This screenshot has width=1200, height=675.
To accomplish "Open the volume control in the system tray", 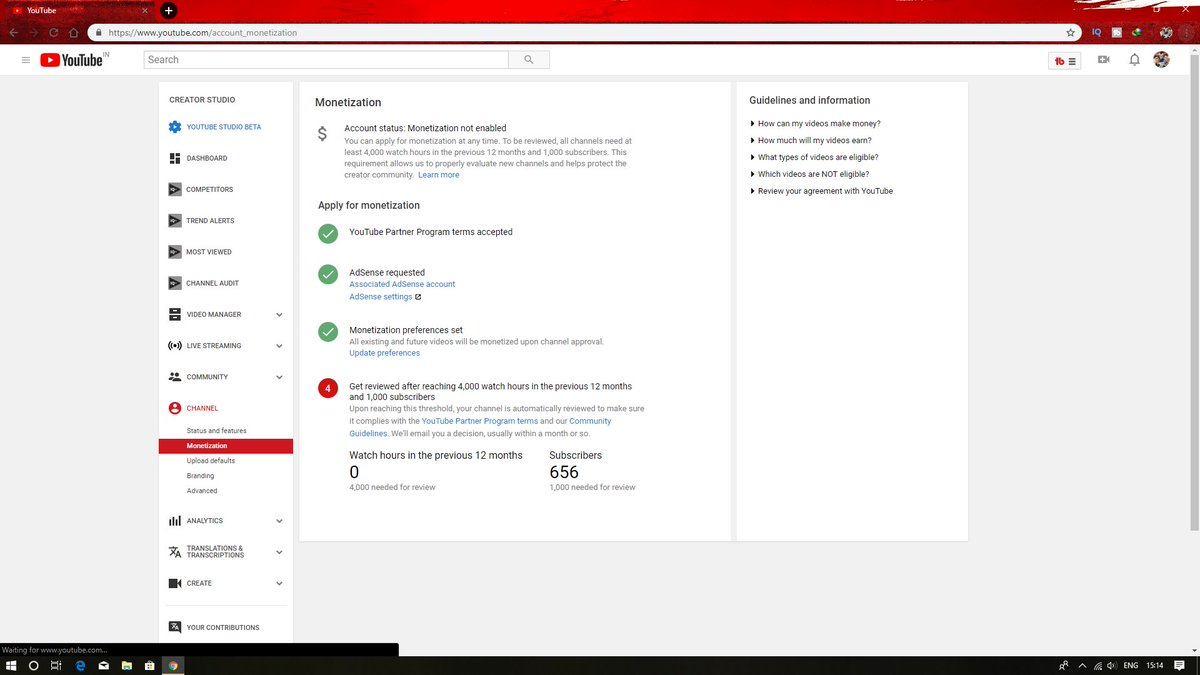I will [x=1112, y=665].
